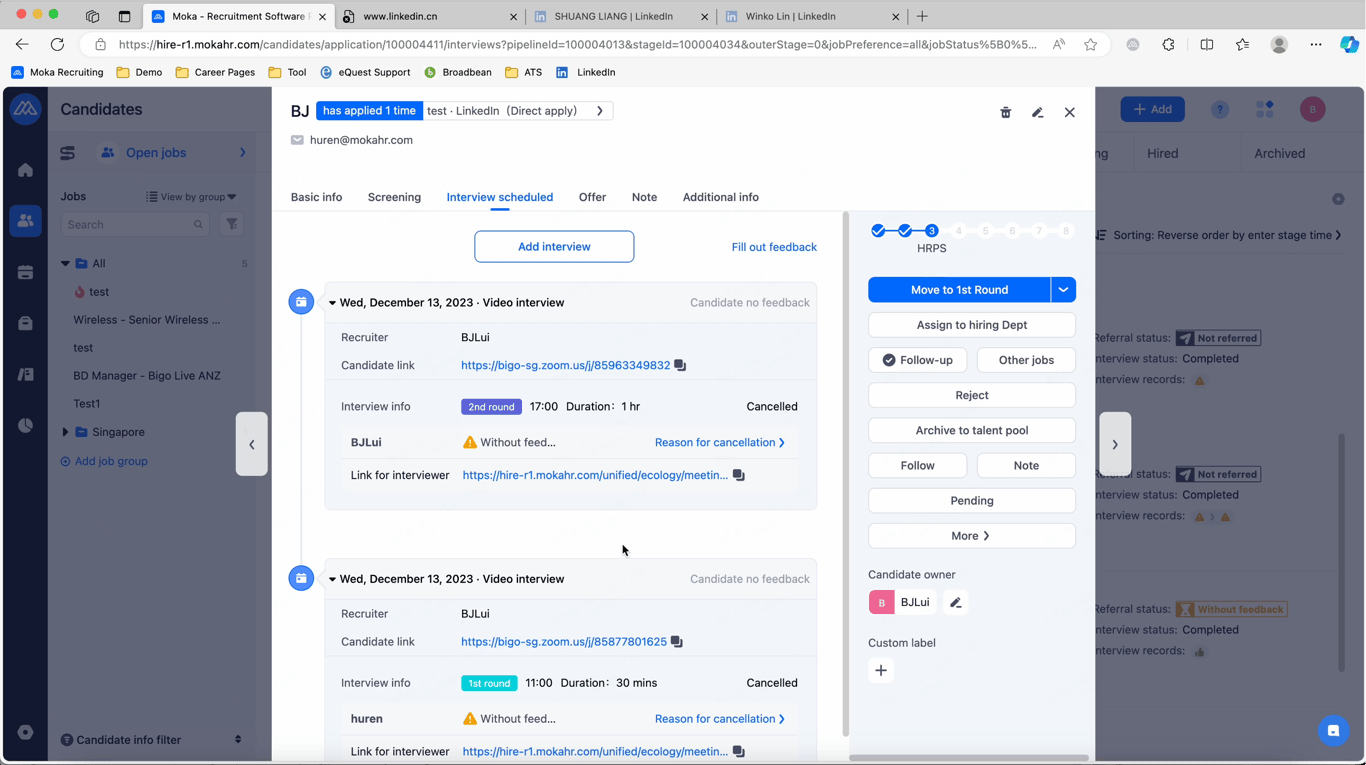Open settings gear in left sidebar
The width and height of the screenshot is (1366, 765).
[x=25, y=733]
